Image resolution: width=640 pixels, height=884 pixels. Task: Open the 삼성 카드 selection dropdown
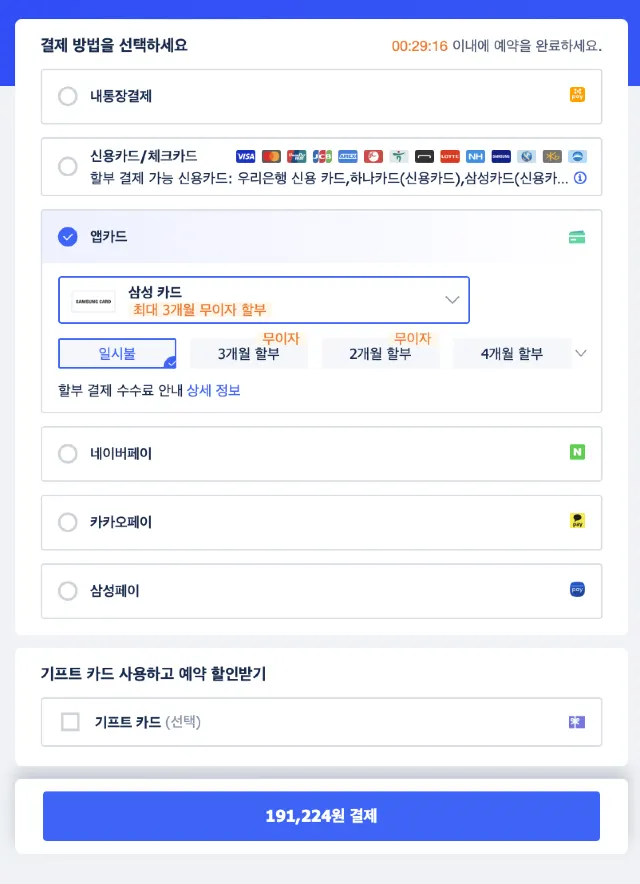point(264,300)
